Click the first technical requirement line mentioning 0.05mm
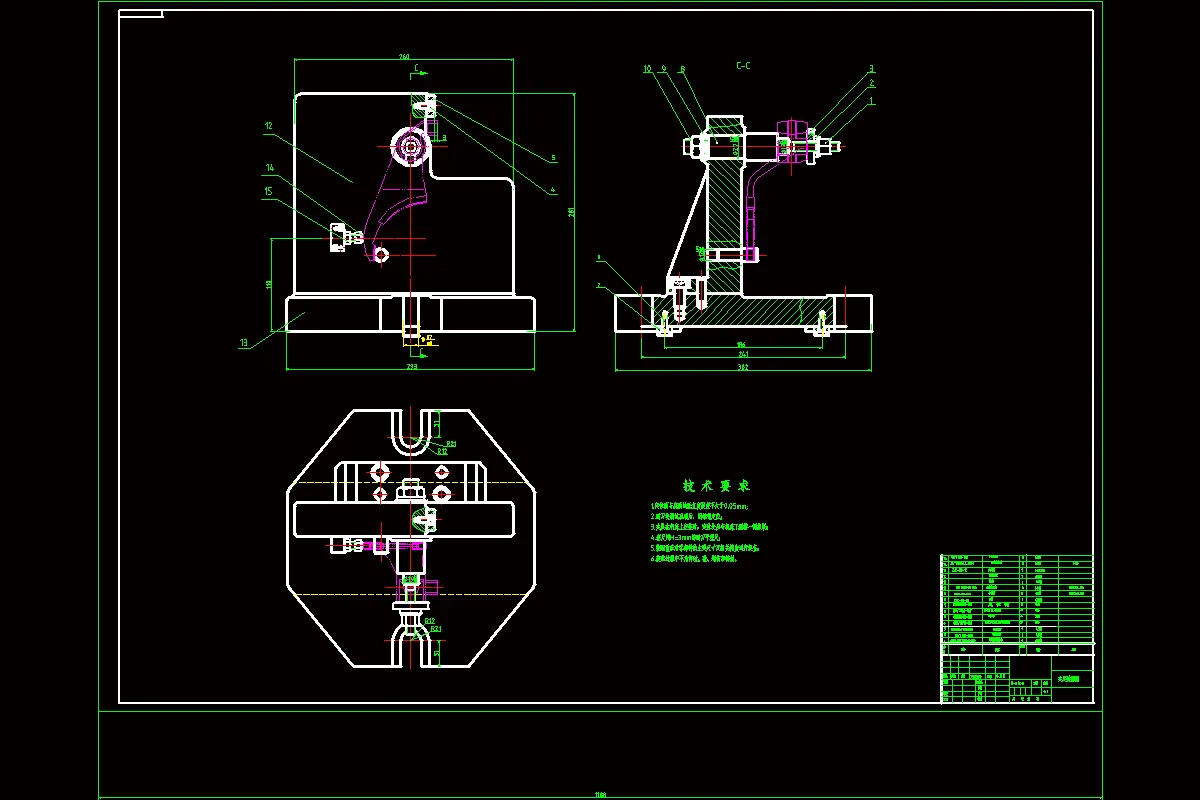The width and height of the screenshot is (1200, 800). pyautogui.click(x=699, y=507)
